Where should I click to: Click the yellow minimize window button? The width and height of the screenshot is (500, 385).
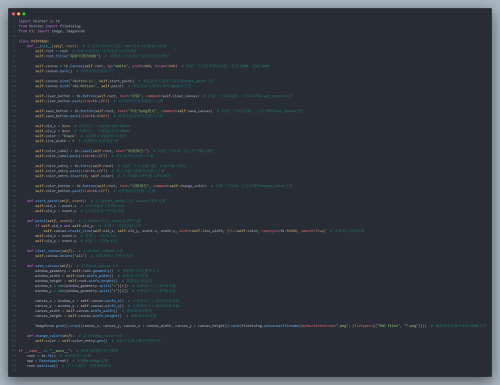point(19,14)
